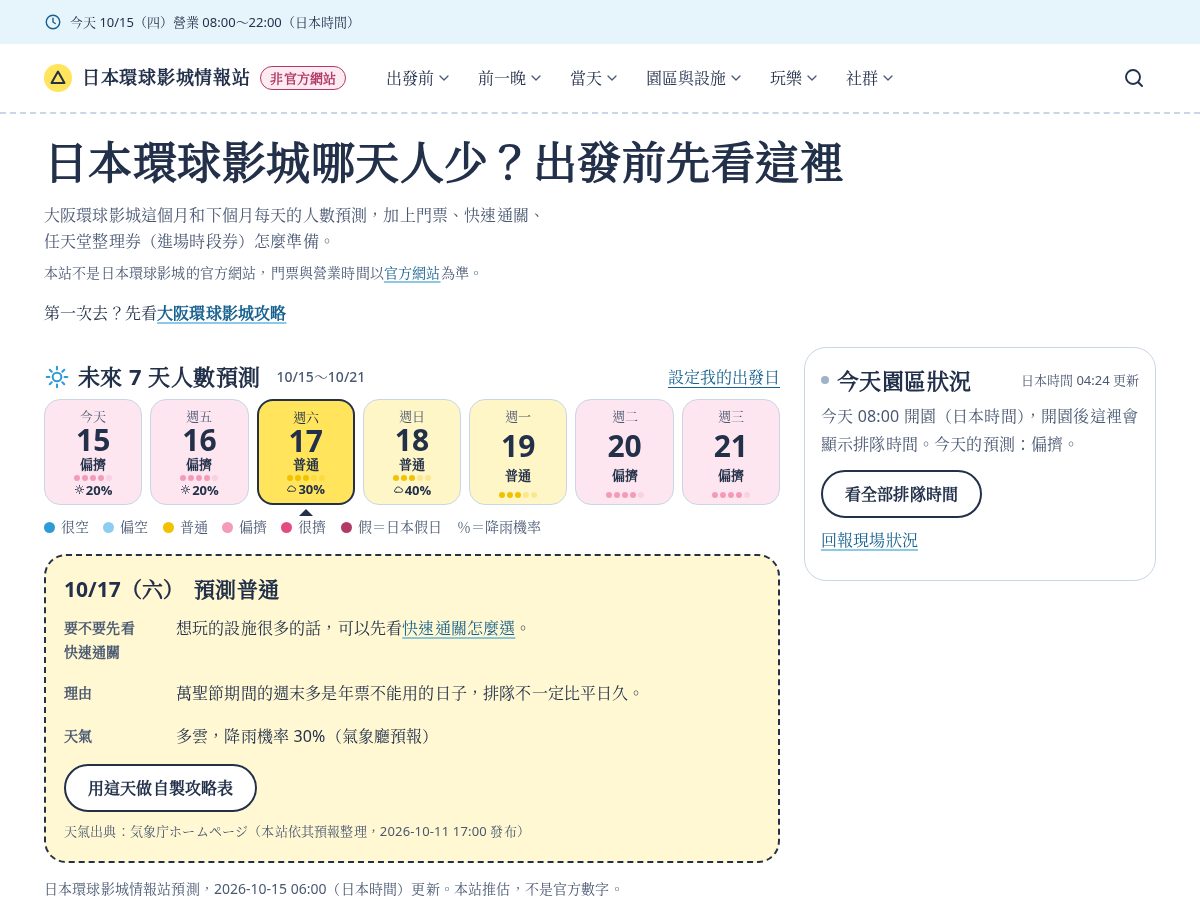Screen dimensions: 1200x900
Task: Click the sunny weather icon on the 15 card
Action: click(79, 490)
